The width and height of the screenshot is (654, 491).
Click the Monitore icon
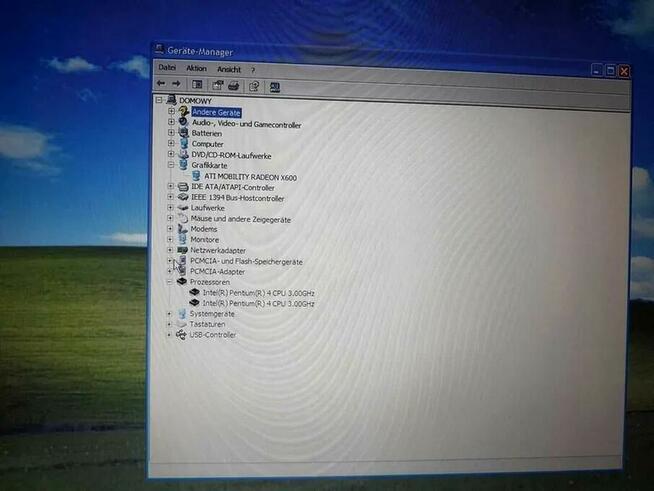point(182,239)
